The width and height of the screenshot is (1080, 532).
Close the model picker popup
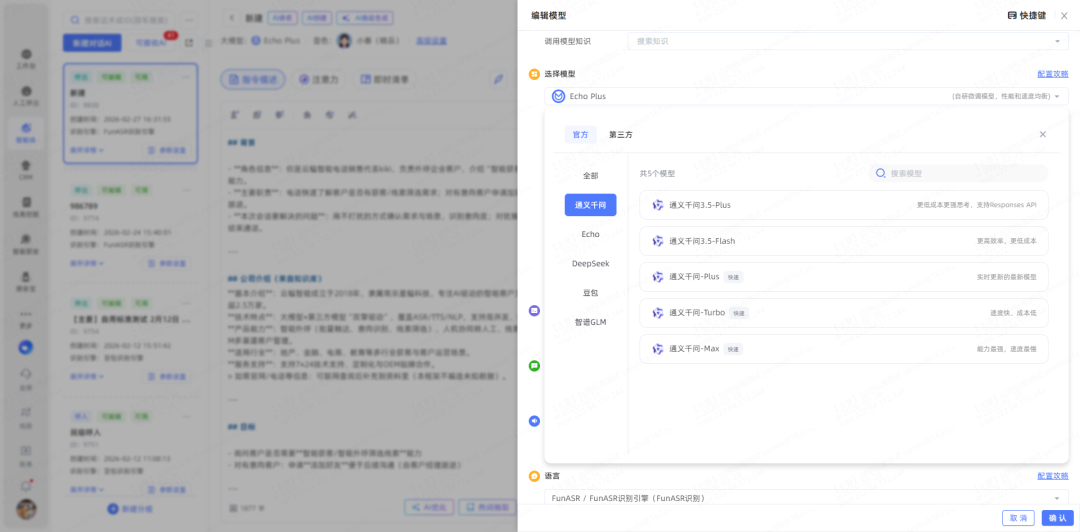tap(1042, 134)
